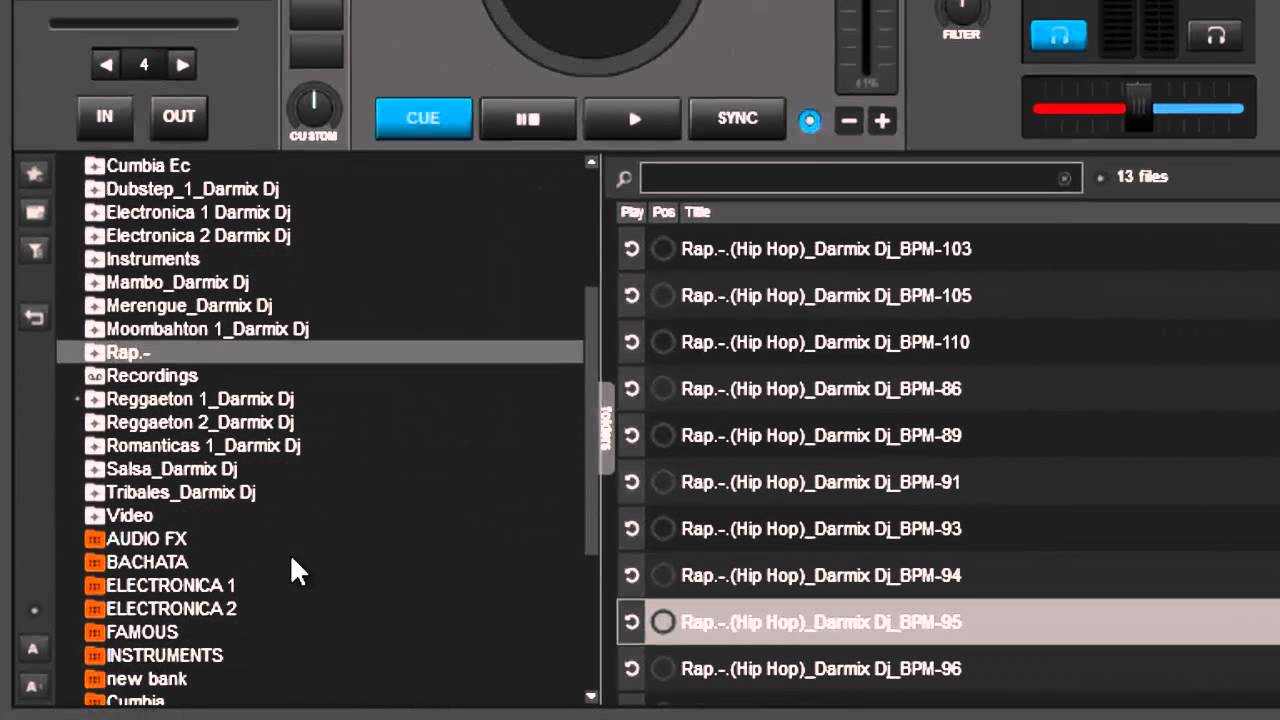Click the A icon at the sidebar bottom
Image resolution: width=1280 pixels, height=720 pixels.
(34, 649)
